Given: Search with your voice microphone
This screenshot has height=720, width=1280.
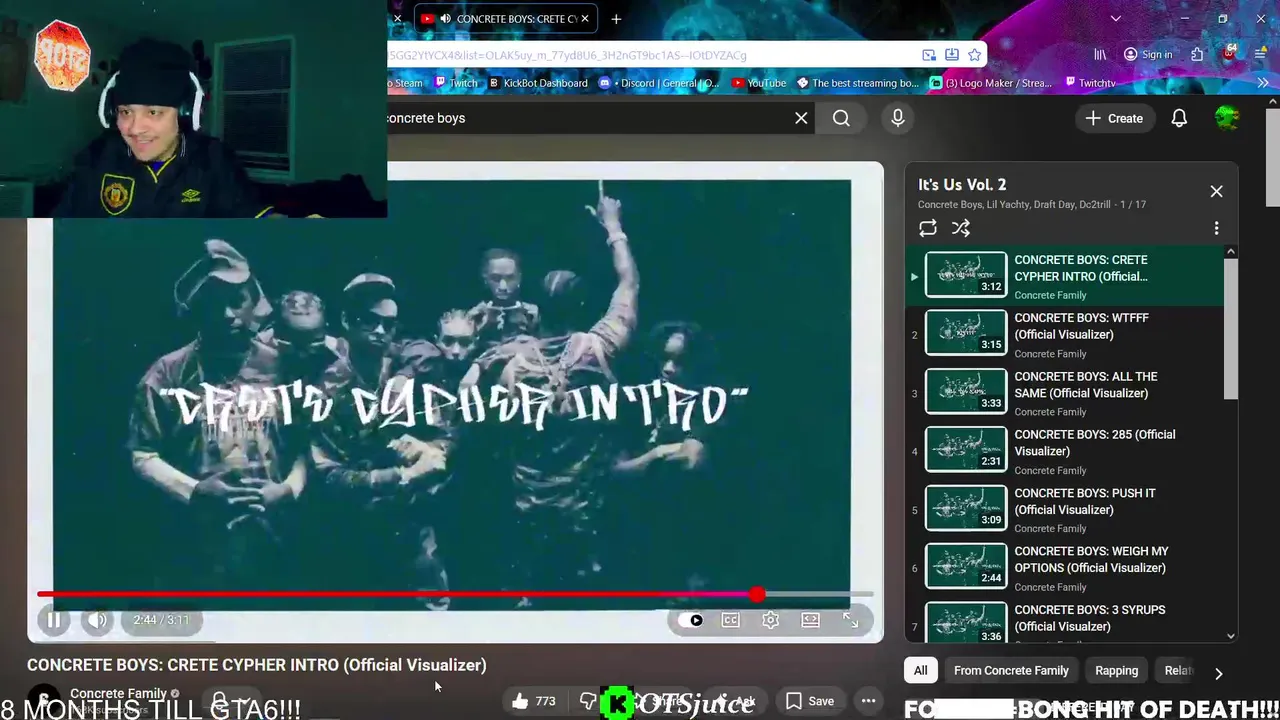Looking at the screenshot, I should [898, 118].
